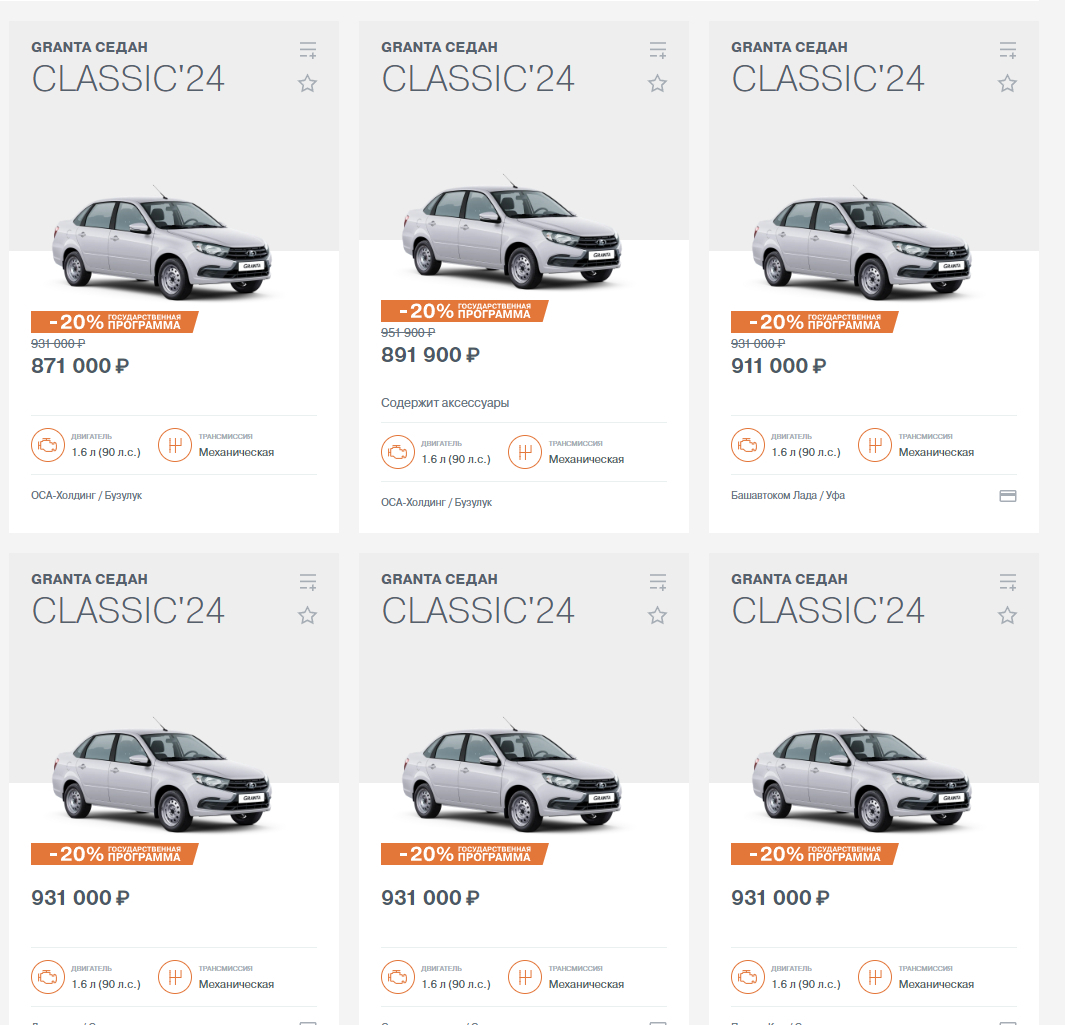Select the 871 000 ₽ price
This screenshot has width=1065, height=1025.
click(x=80, y=366)
